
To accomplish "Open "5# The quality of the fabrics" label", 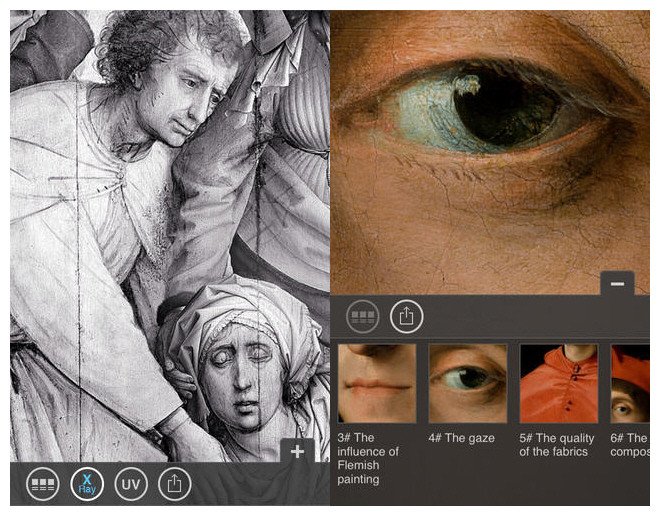I will (556, 445).
